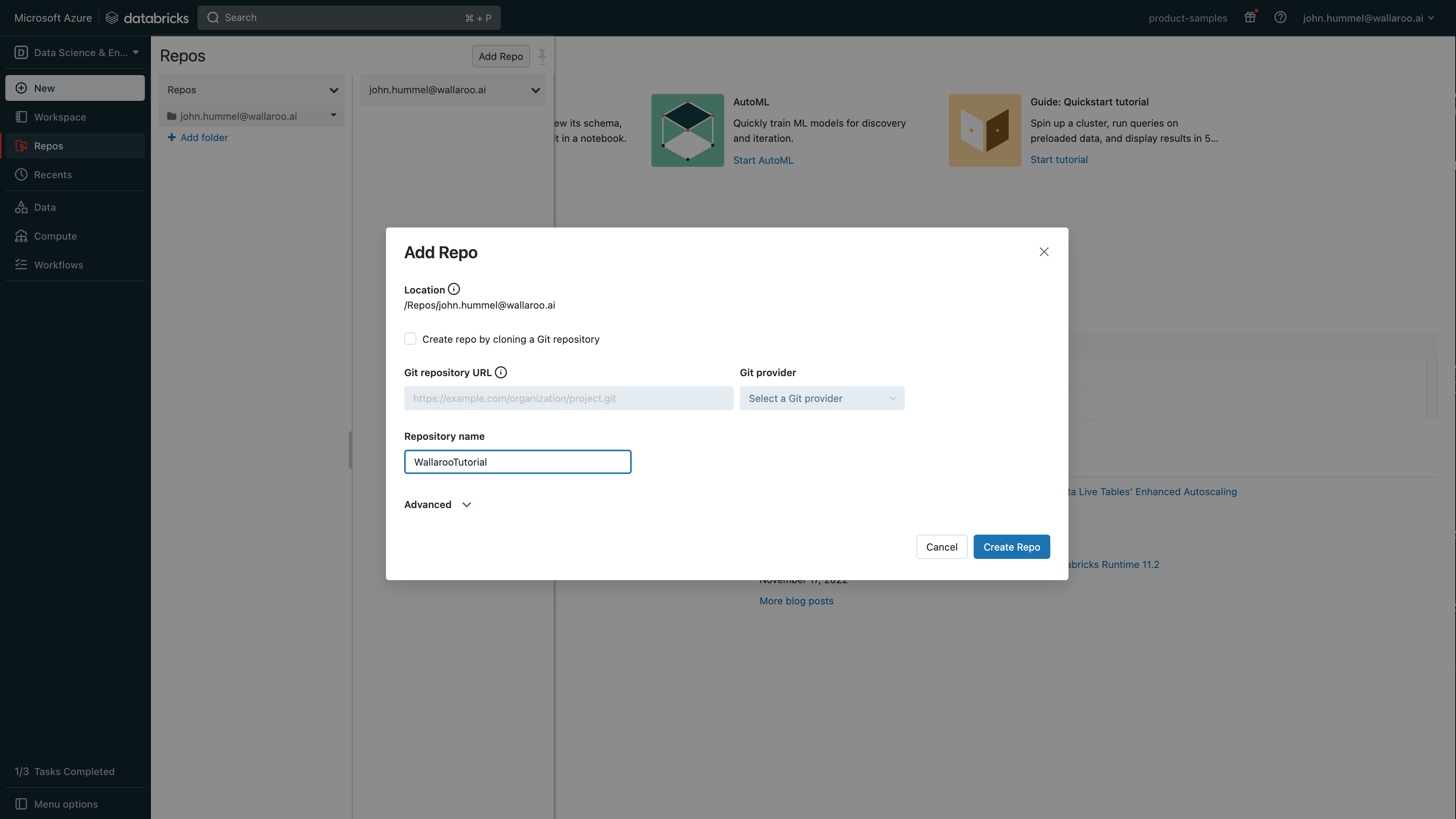Enable Create repo by cloning a Git repository
Image resolution: width=1456 pixels, height=819 pixels.
(x=410, y=339)
